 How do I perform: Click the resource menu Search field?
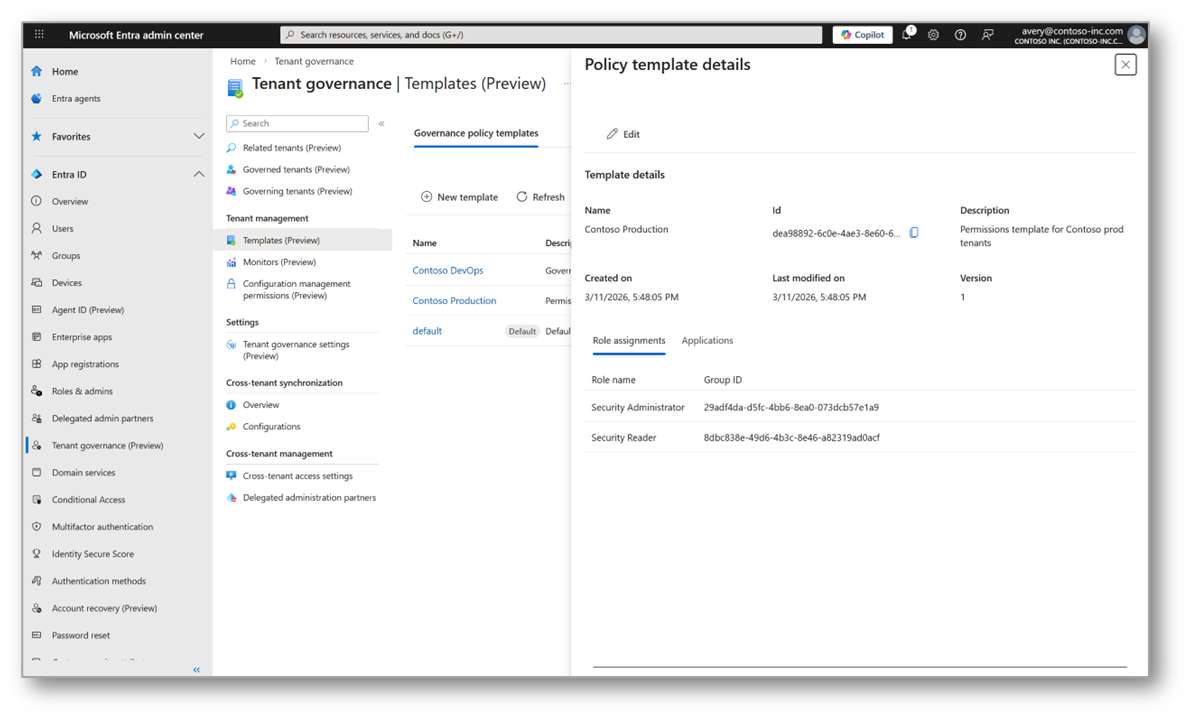(297, 123)
